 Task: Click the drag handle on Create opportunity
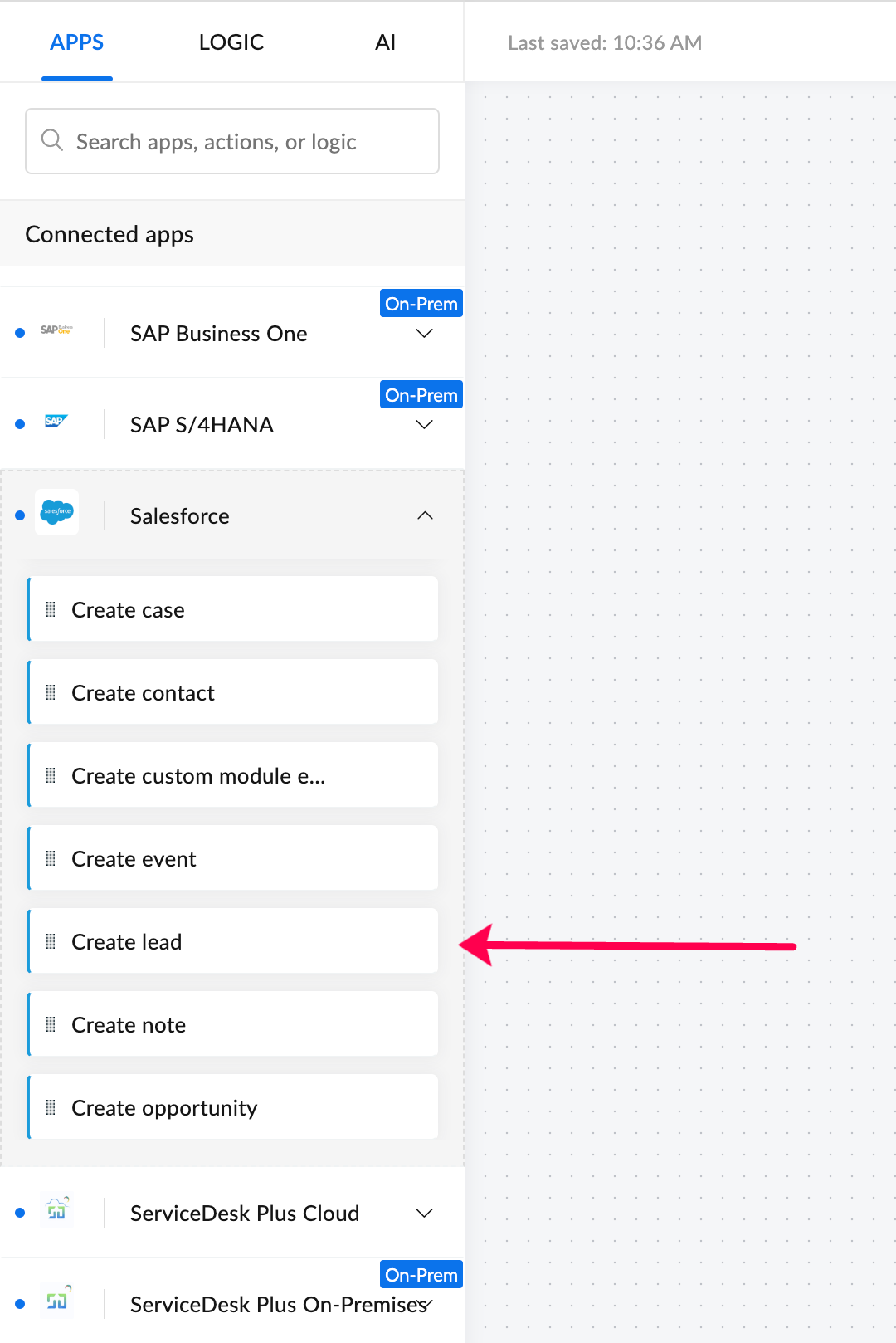[51, 1107]
